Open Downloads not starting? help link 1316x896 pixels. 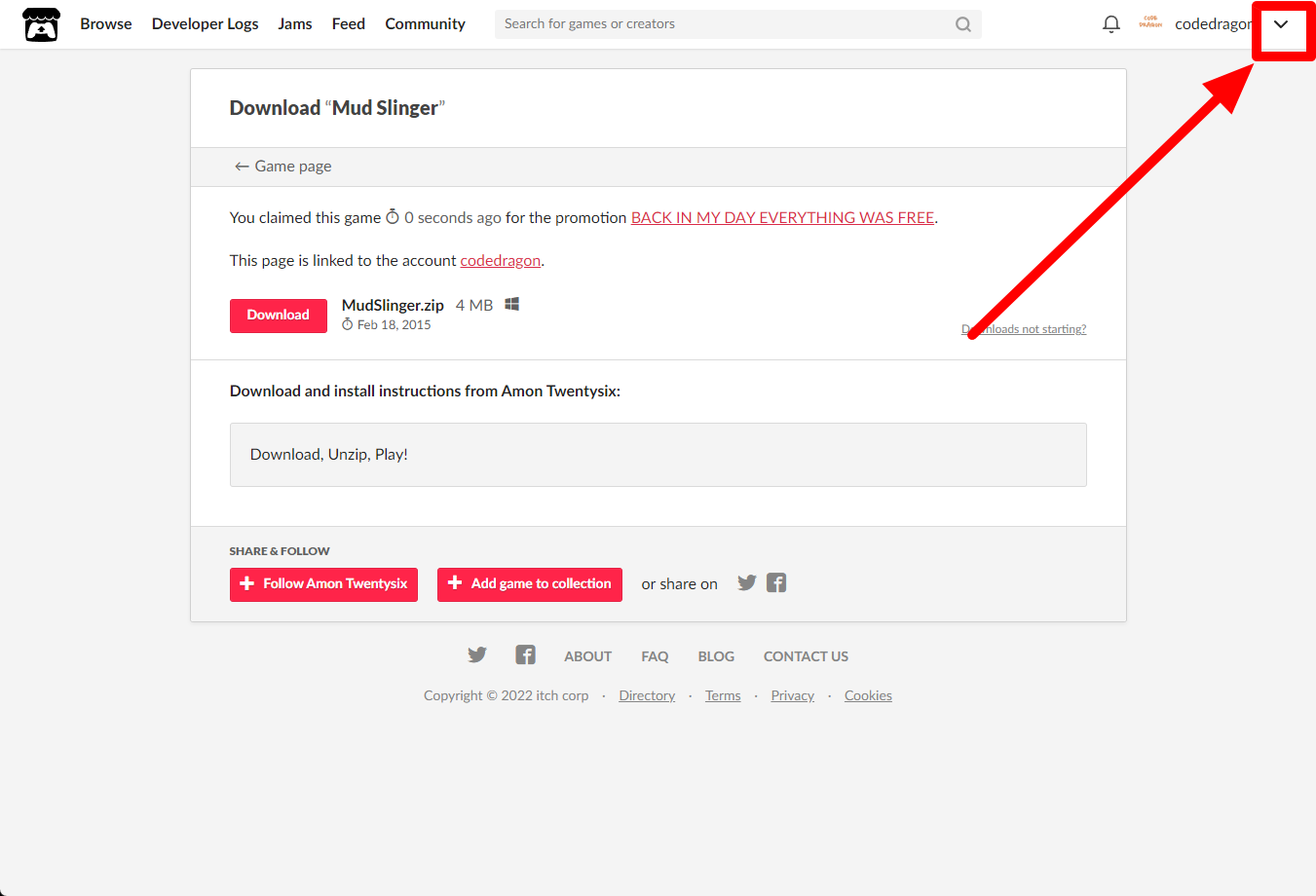(1024, 329)
